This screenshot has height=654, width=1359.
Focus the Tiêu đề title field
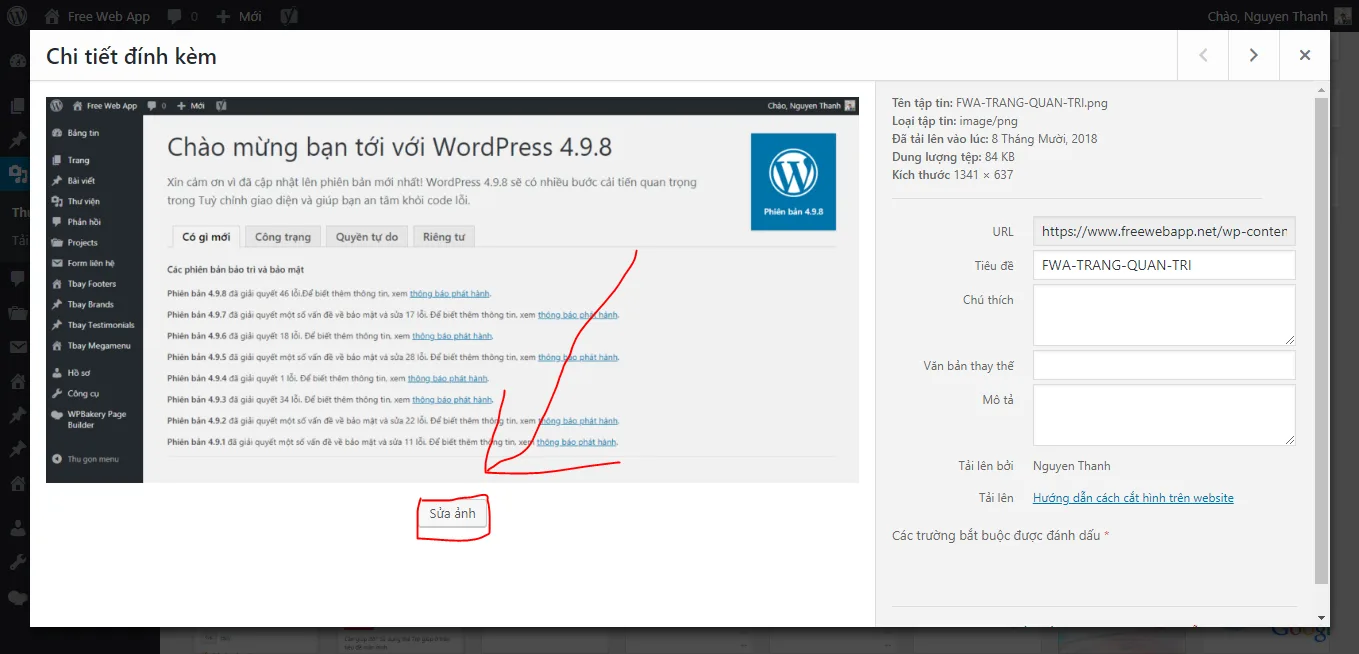coord(1164,265)
